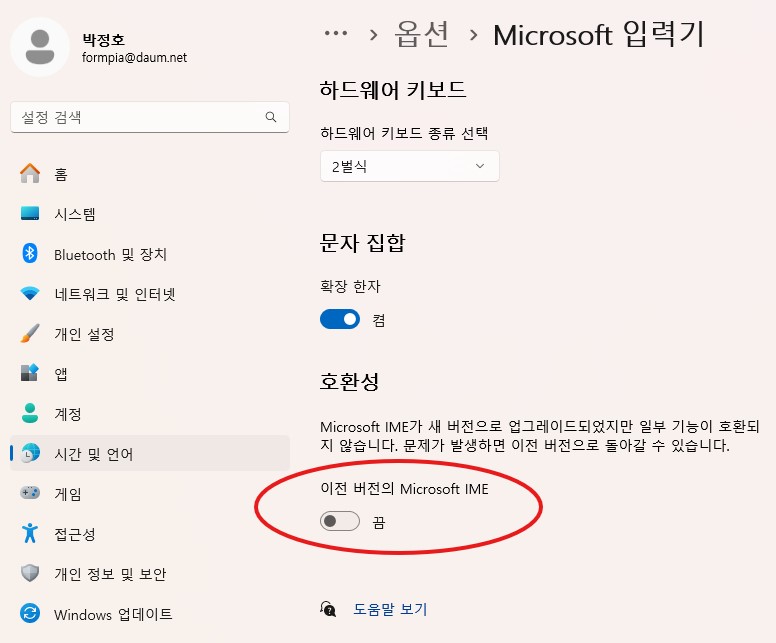The width and height of the screenshot is (776, 643).
Task: Go back to 옵션 breadcrumb
Action: pyautogui.click(x=421, y=34)
